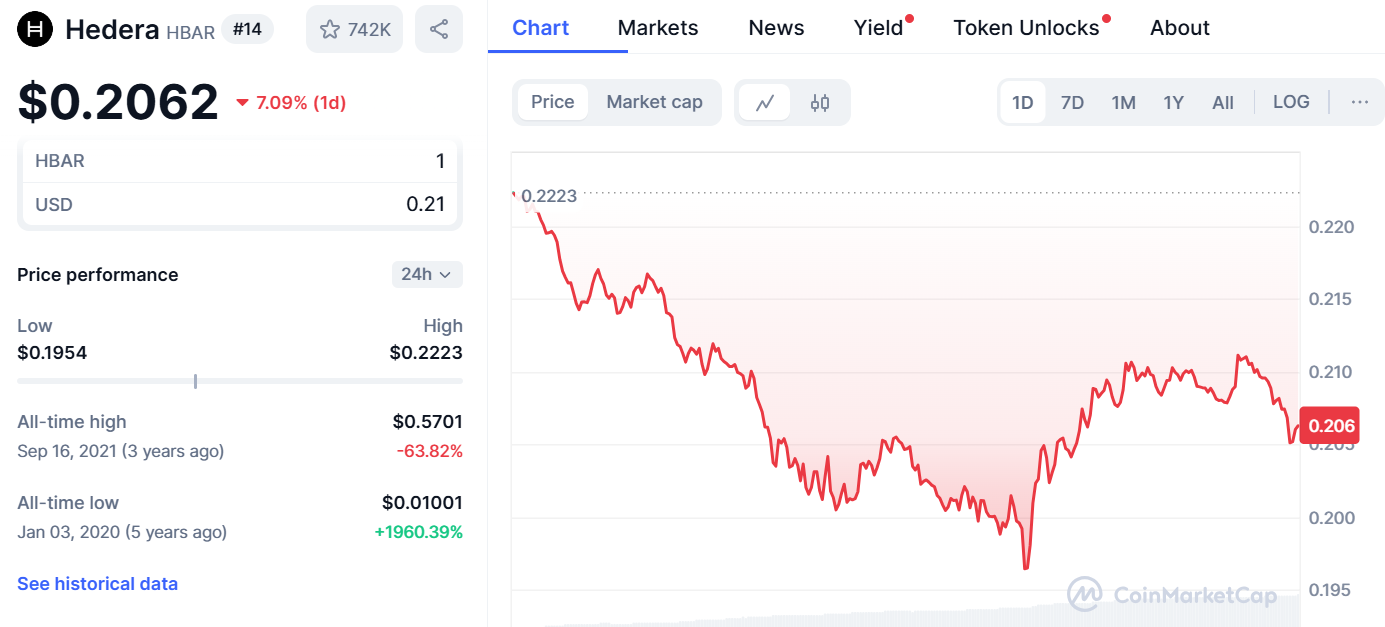This screenshot has width=1385, height=627.
Task: Enable LOG scale on the chart
Action: point(1291,102)
